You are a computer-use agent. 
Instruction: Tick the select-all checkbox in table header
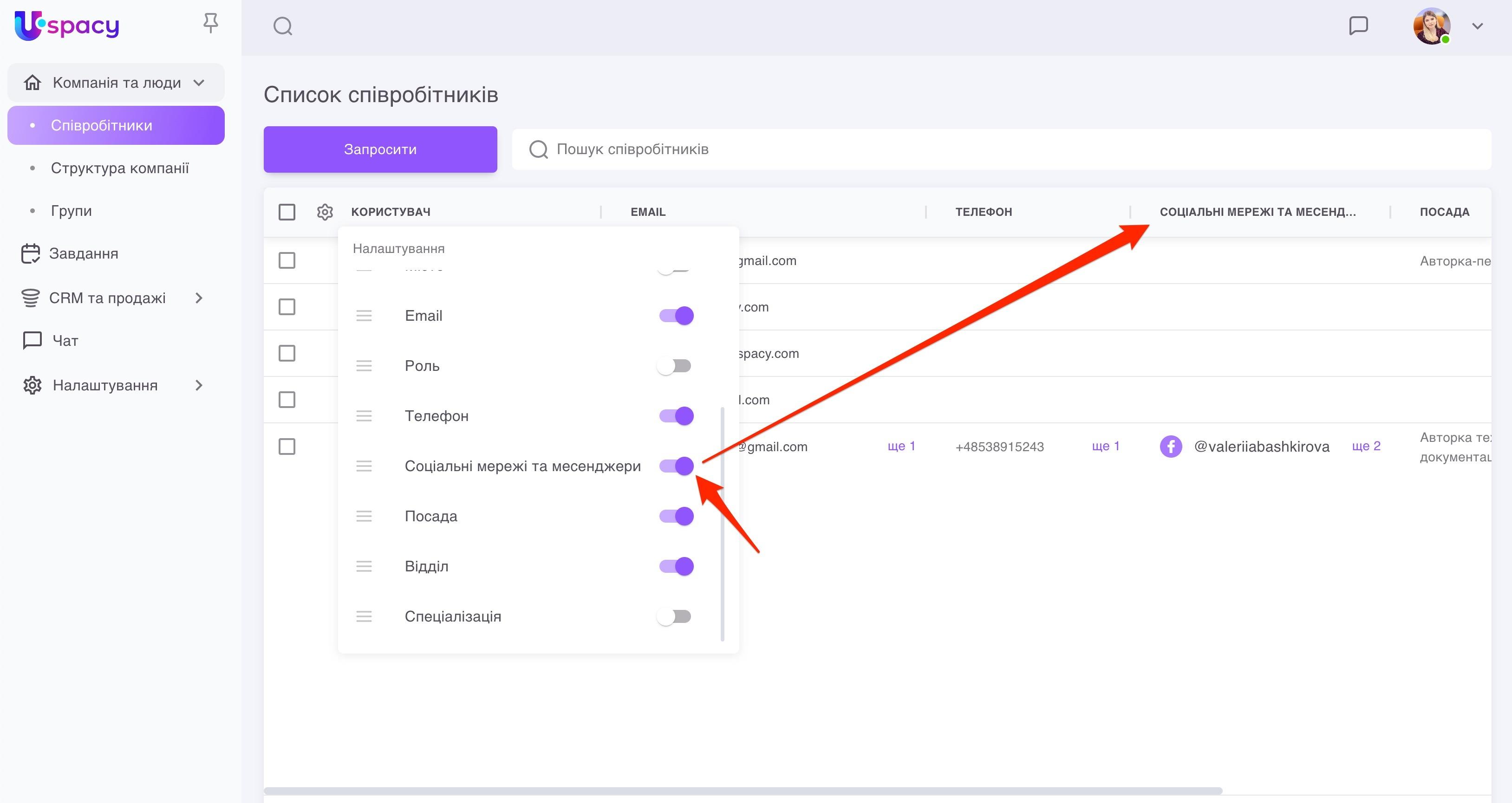(287, 212)
